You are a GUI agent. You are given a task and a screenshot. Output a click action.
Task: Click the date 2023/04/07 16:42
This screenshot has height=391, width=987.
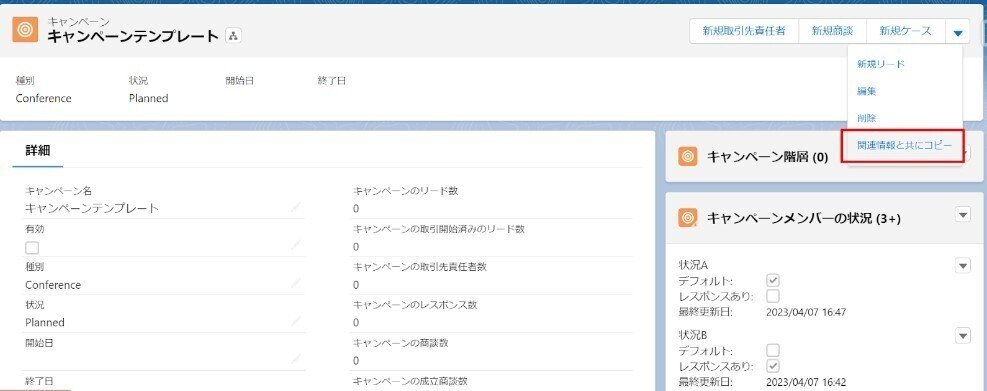(806, 382)
